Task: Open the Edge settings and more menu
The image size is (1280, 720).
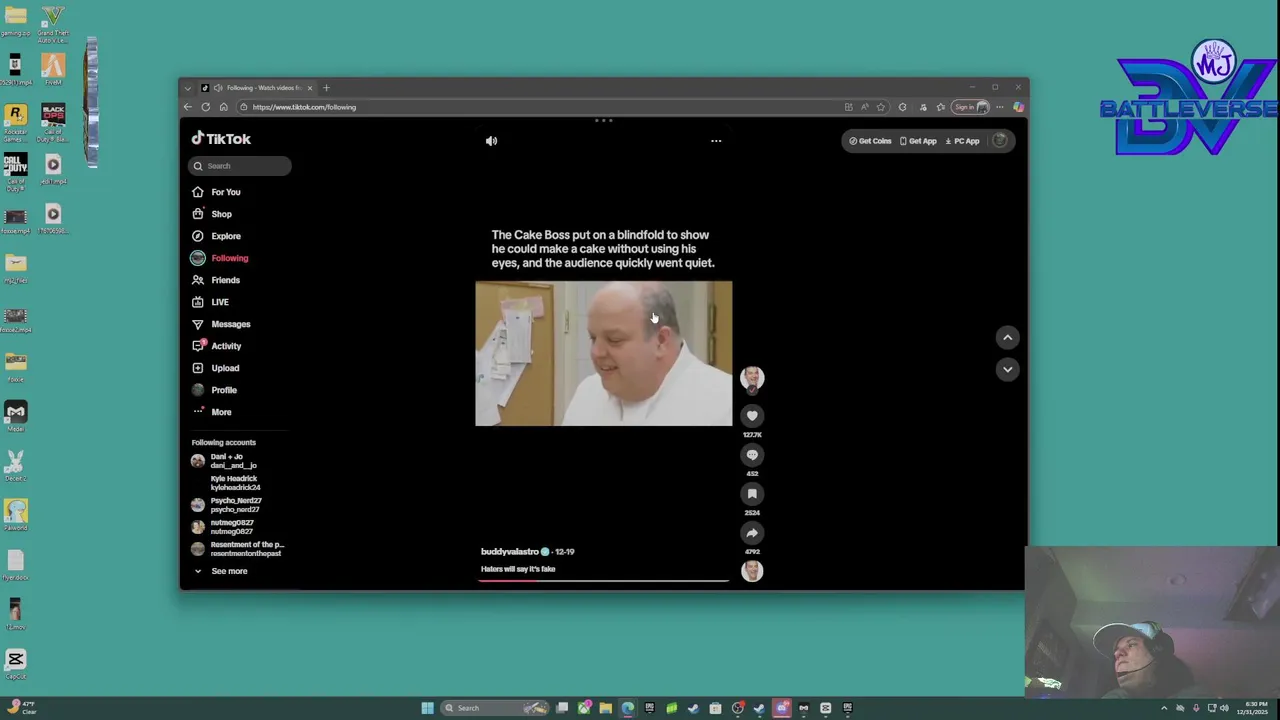Action: [x=999, y=107]
